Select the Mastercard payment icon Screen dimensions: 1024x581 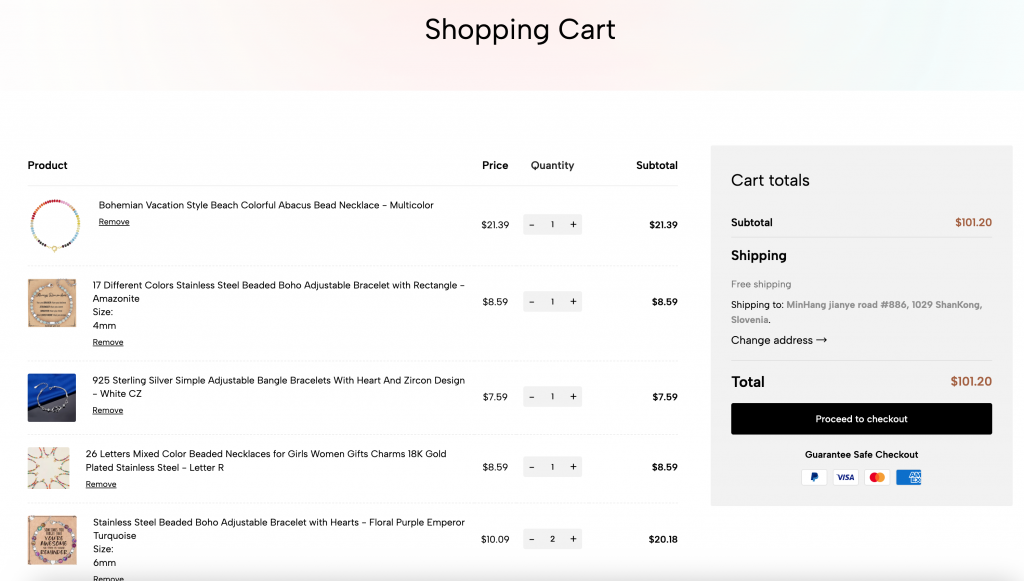tap(877, 477)
